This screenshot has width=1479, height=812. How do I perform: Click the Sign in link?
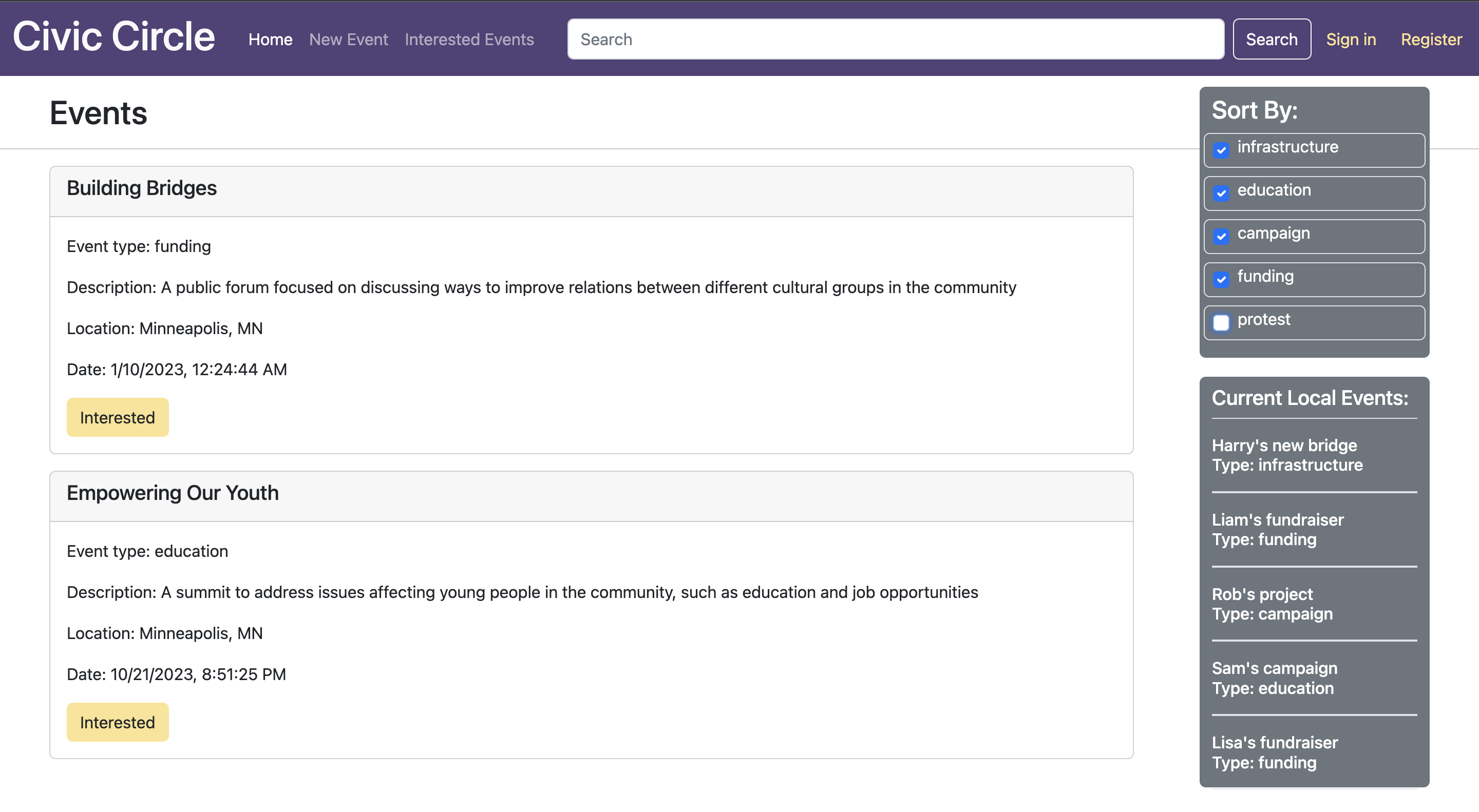click(x=1351, y=39)
